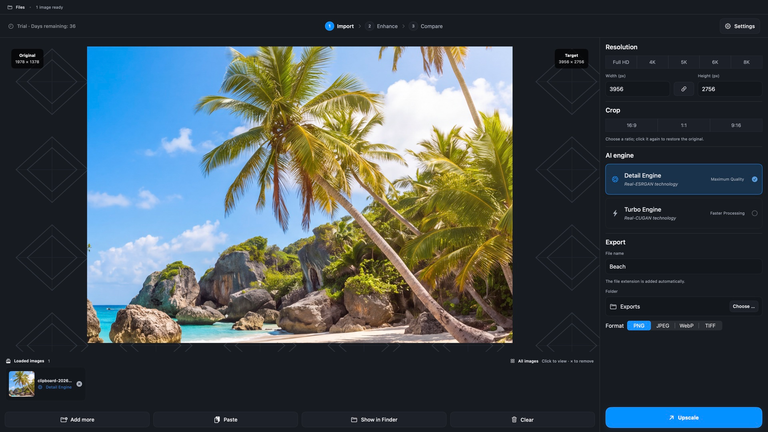Go to the Import step

(339, 26)
